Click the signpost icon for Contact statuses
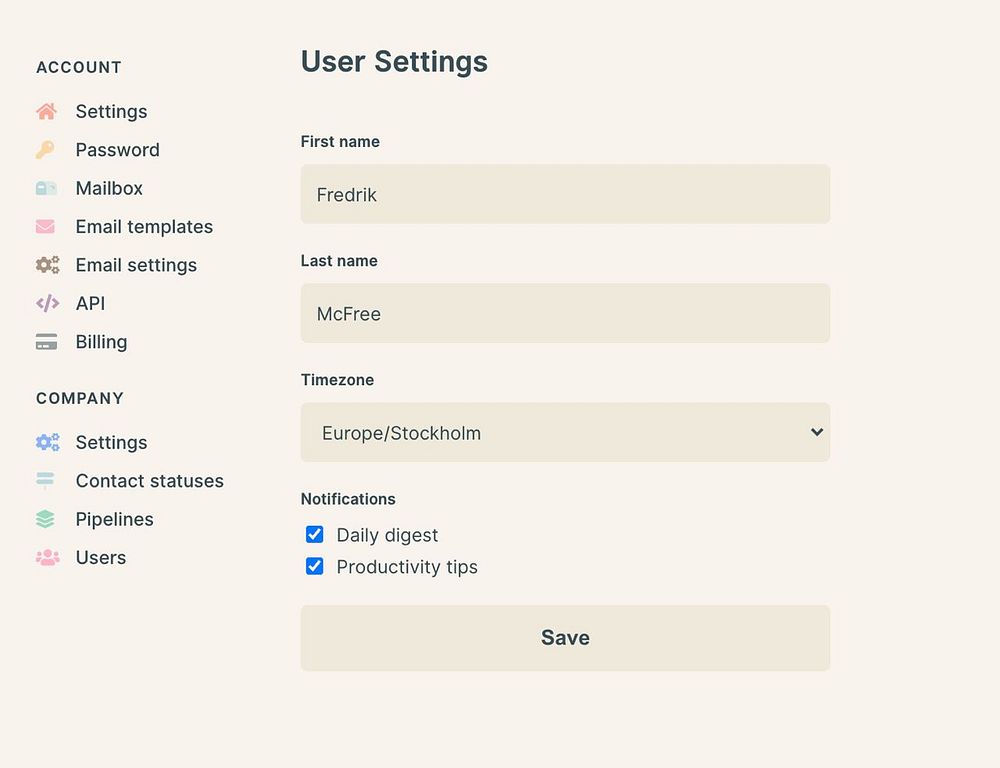 [46, 481]
